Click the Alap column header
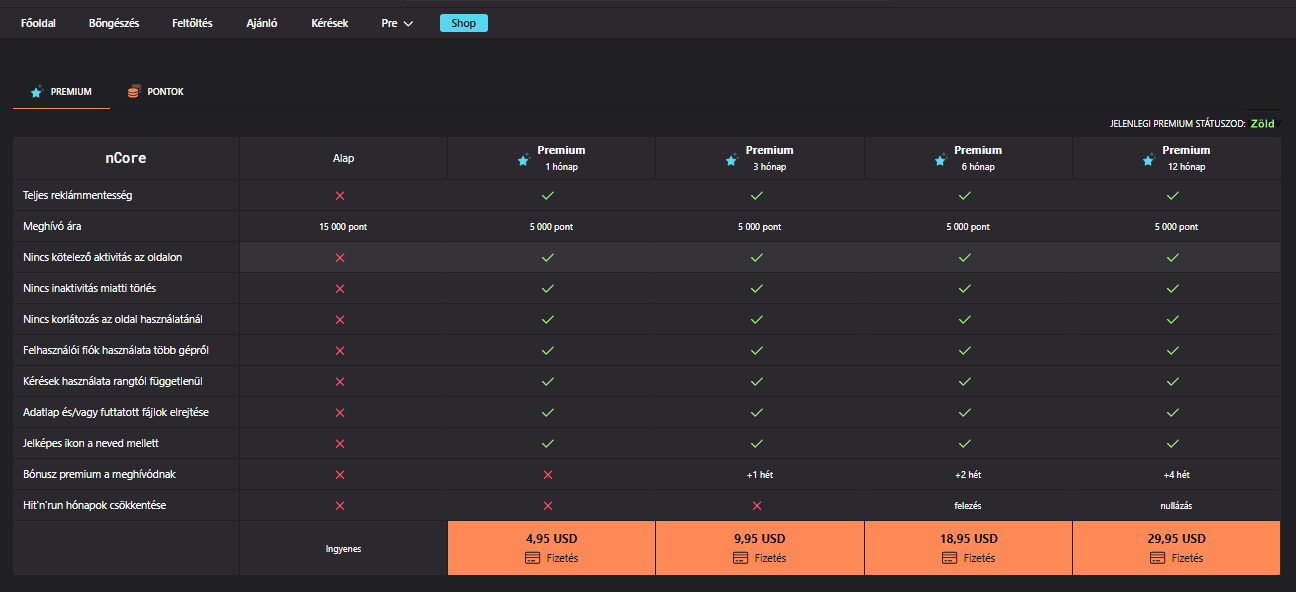 tap(343, 158)
